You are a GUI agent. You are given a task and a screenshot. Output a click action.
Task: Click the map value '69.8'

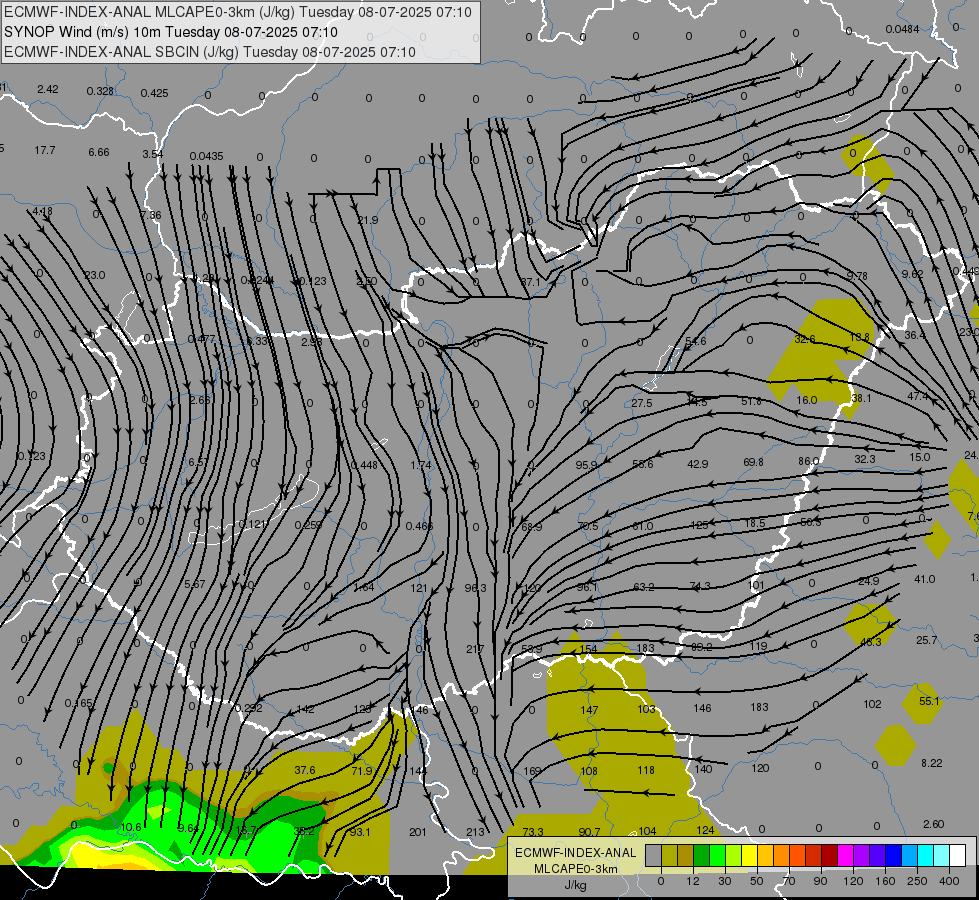753,462
